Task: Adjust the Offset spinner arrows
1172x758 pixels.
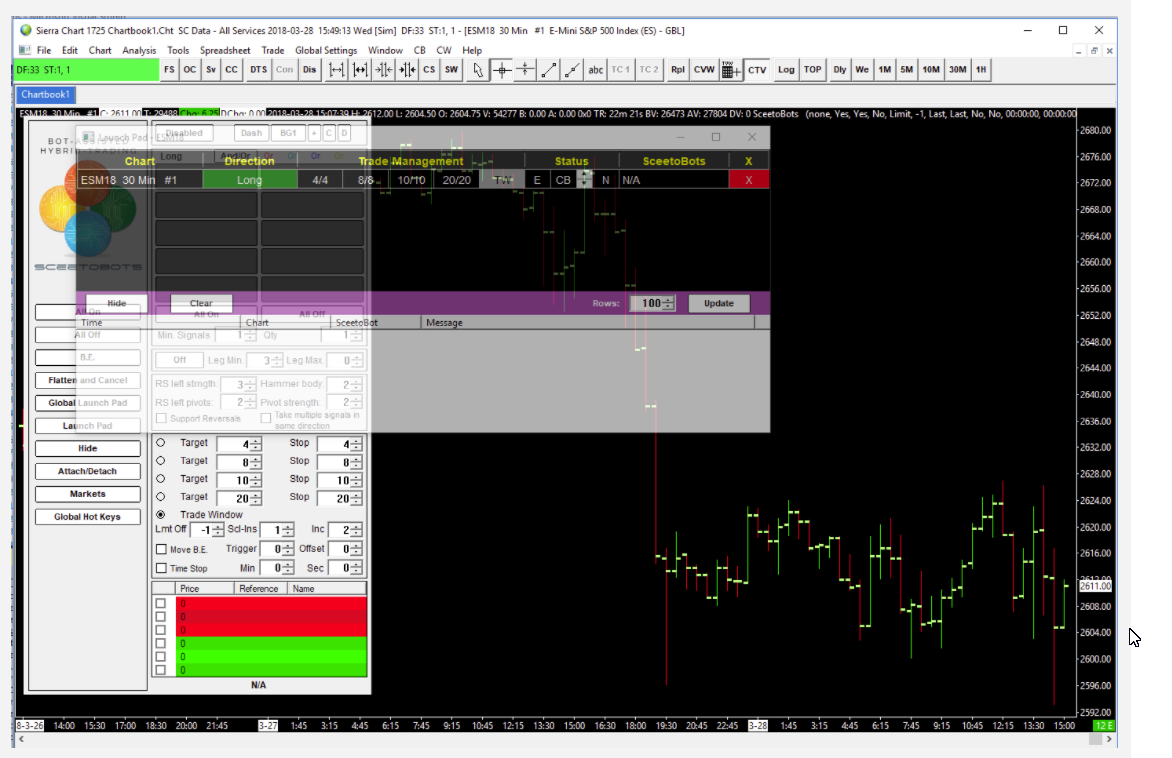Action: [357, 549]
